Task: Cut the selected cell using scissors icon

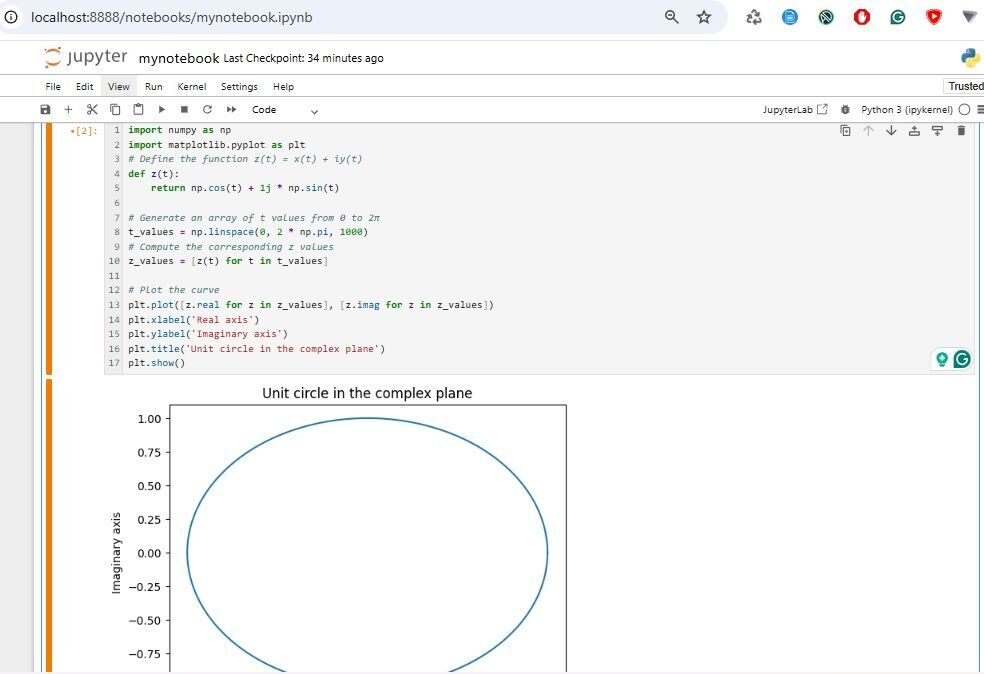Action: pos(92,109)
